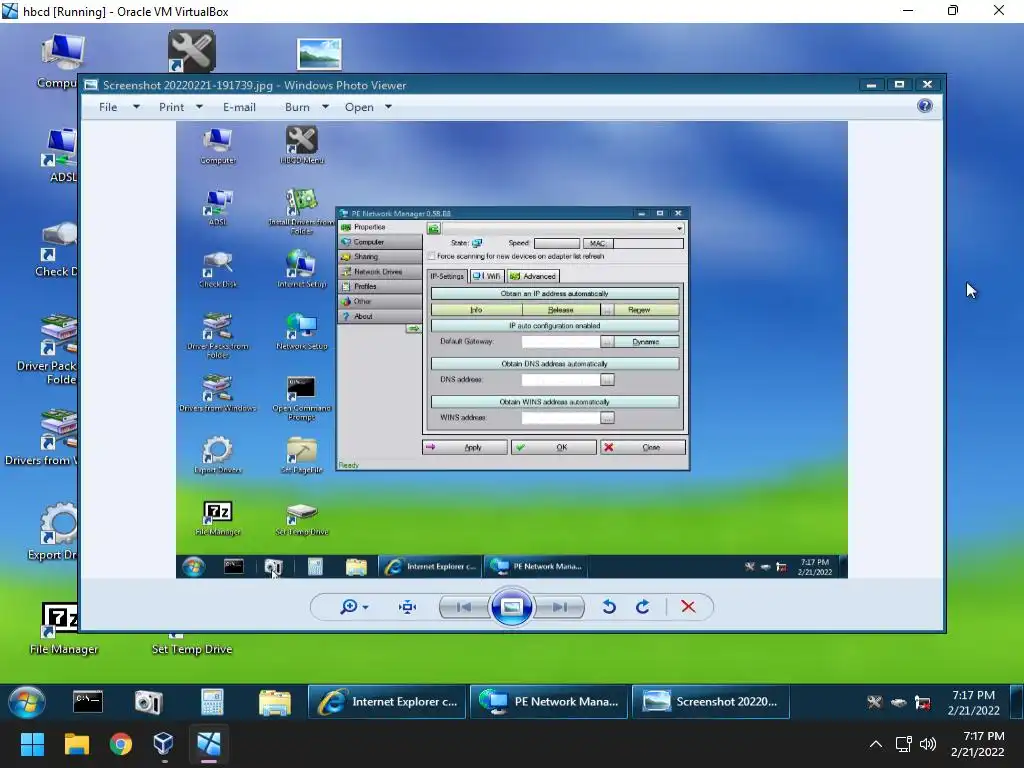Restore down the VirtualBox window

point(953,10)
